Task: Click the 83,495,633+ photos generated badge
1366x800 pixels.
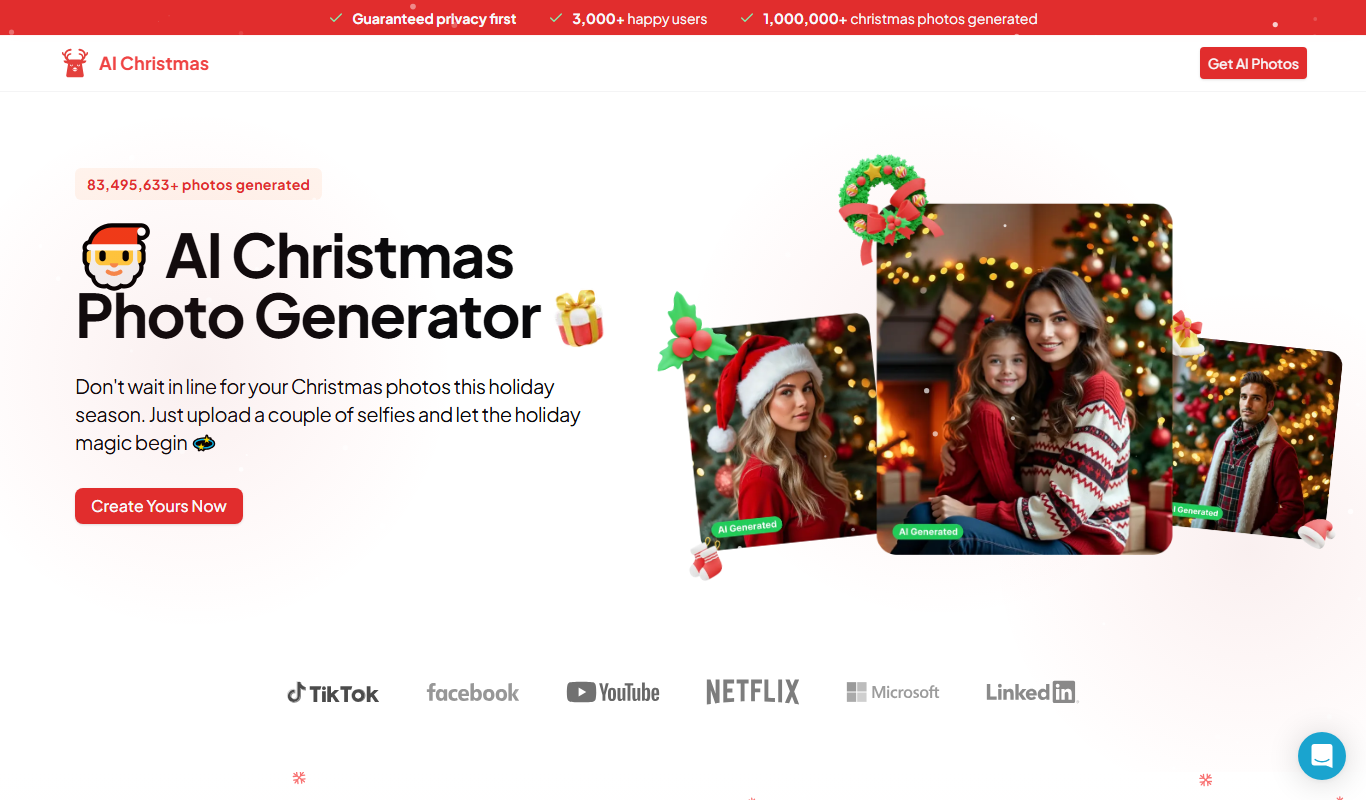Action: (x=198, y=185)
